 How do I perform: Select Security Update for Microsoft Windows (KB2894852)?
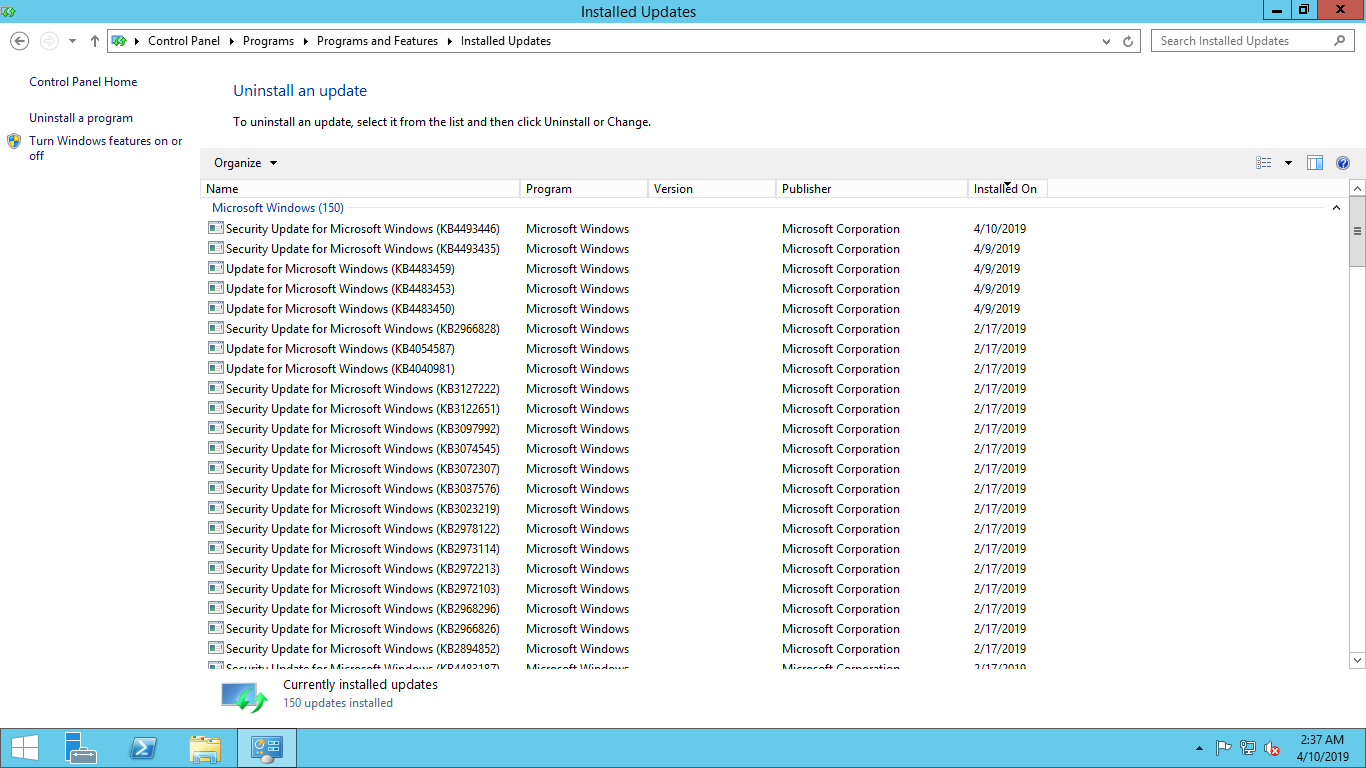pyautogui.click(x=363, y=649)
